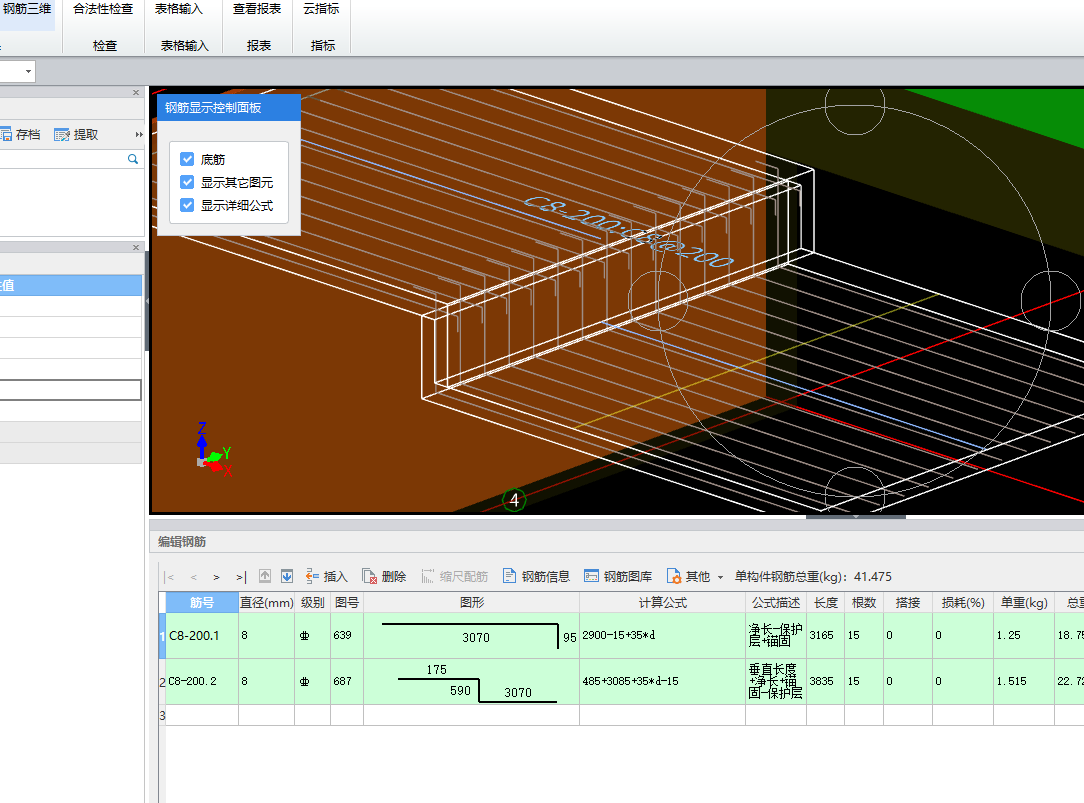Toggle 显示其它图元 checkbox
The height and width of the screenshot is (803, 1084).
tap(187, 182)
